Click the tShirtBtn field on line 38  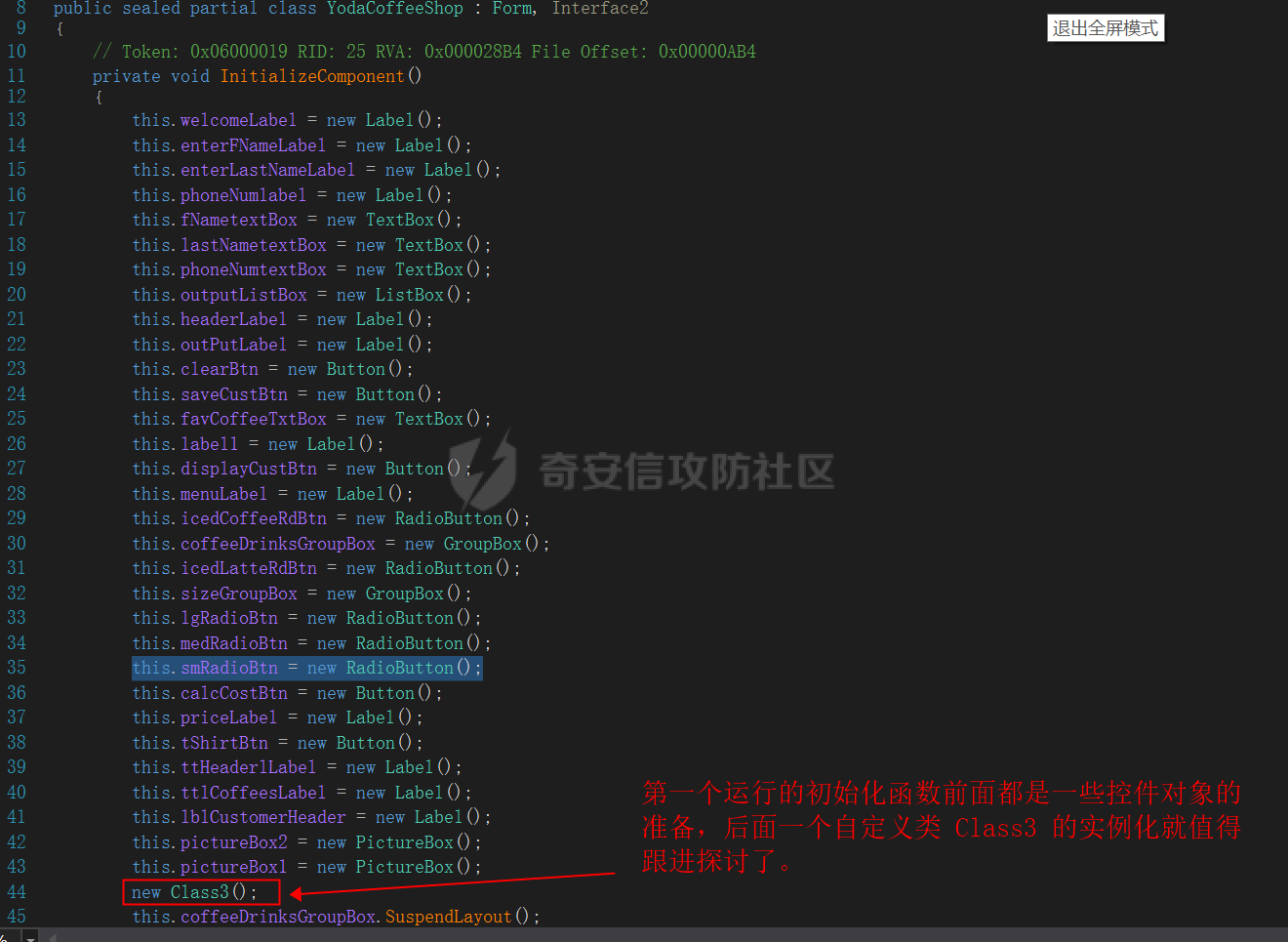[224, 743]
